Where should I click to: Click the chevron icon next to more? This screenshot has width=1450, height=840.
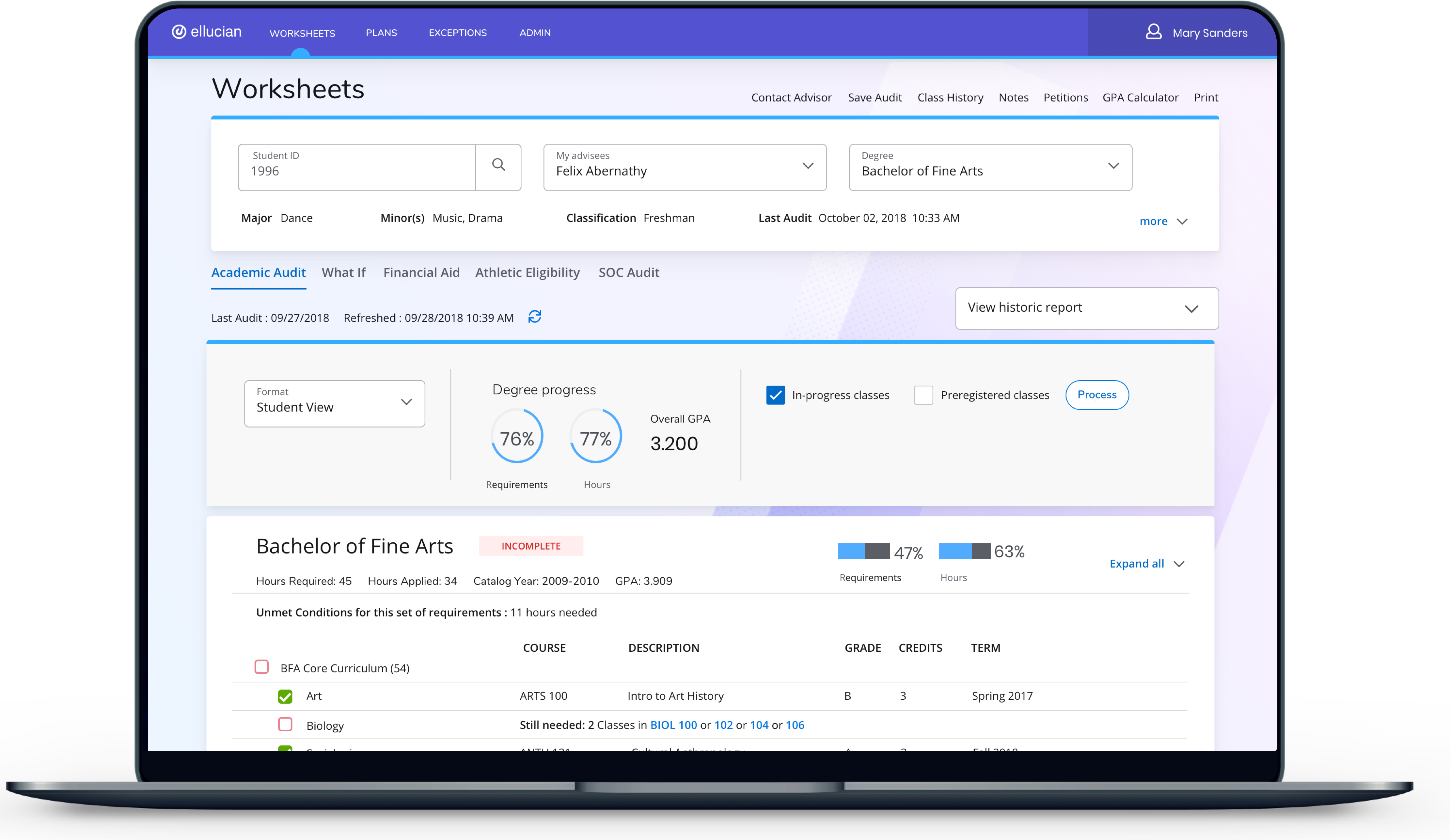point(1182,222)
